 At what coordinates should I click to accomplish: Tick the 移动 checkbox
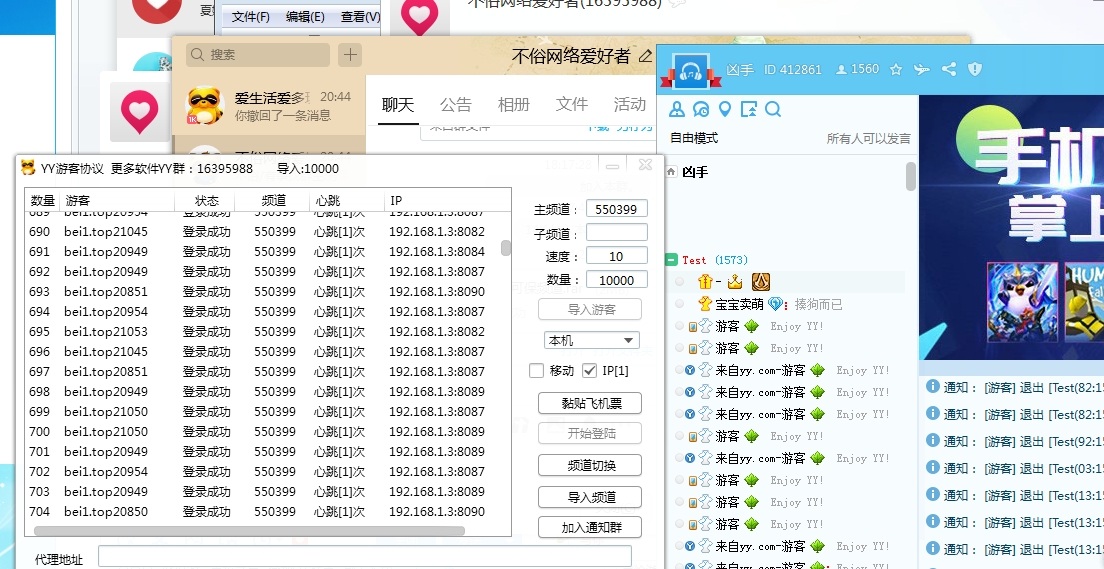coord(537,370)
